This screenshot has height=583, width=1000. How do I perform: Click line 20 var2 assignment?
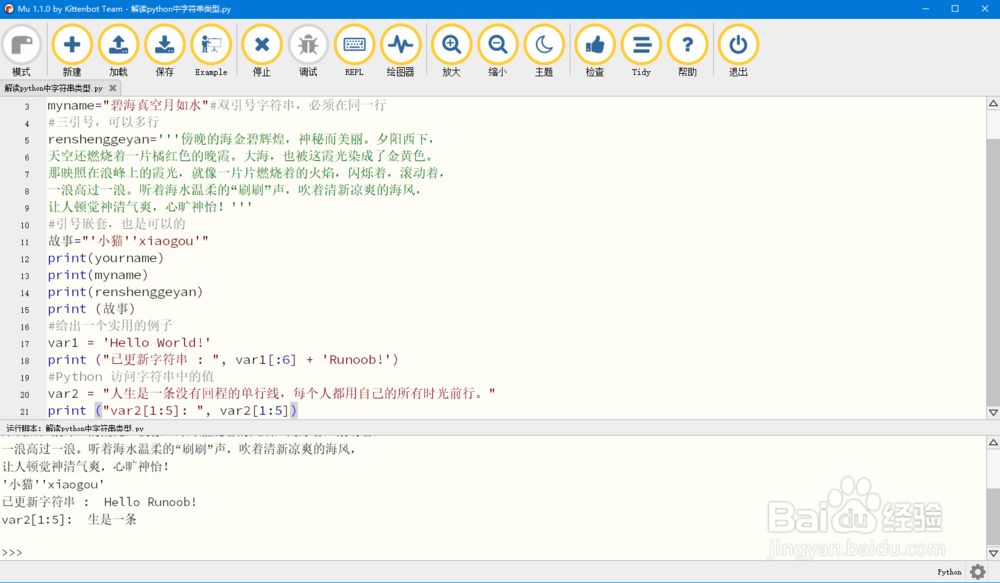[x=271, y=394]
